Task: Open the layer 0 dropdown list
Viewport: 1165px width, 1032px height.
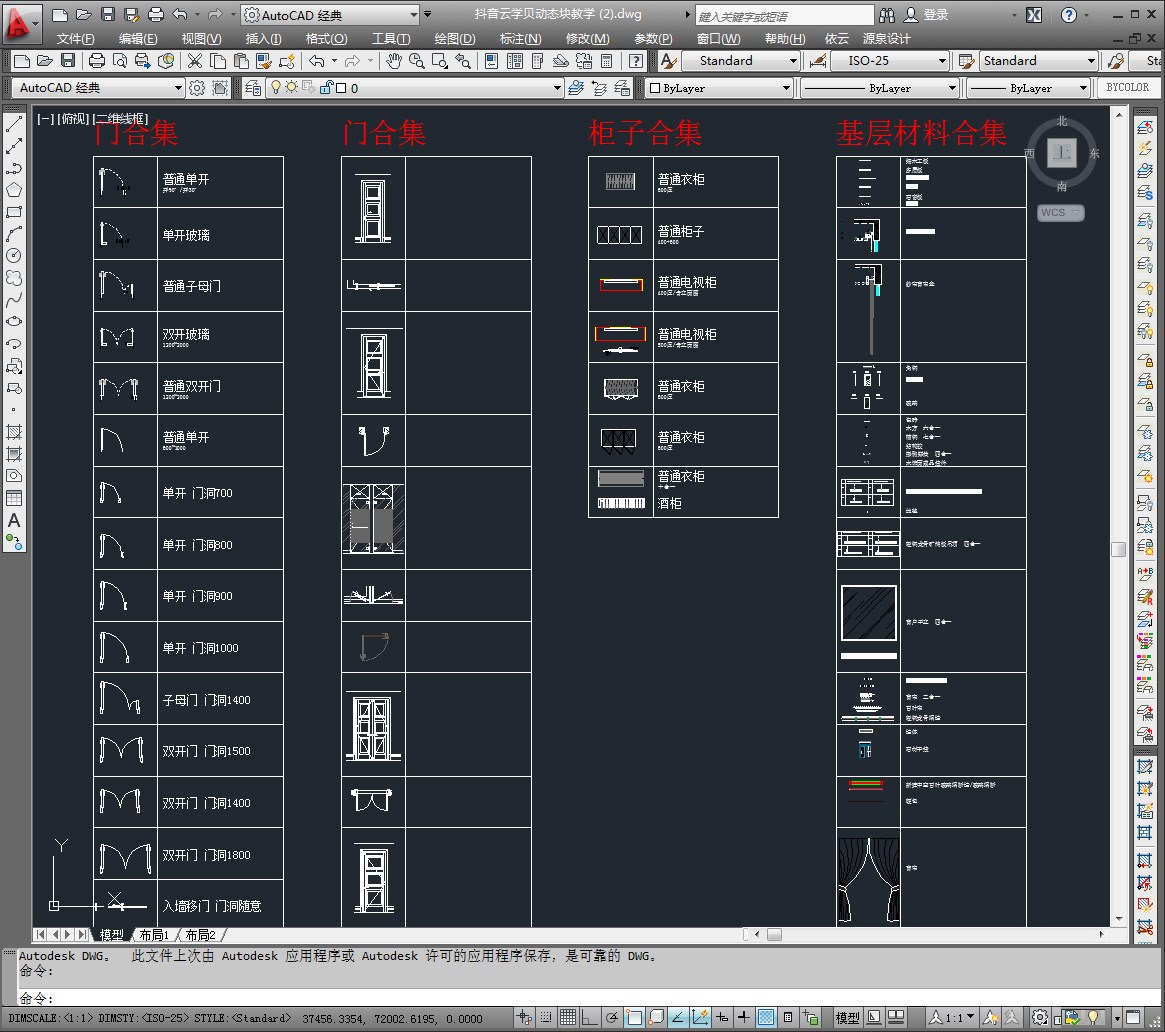Action: point(415,88)
